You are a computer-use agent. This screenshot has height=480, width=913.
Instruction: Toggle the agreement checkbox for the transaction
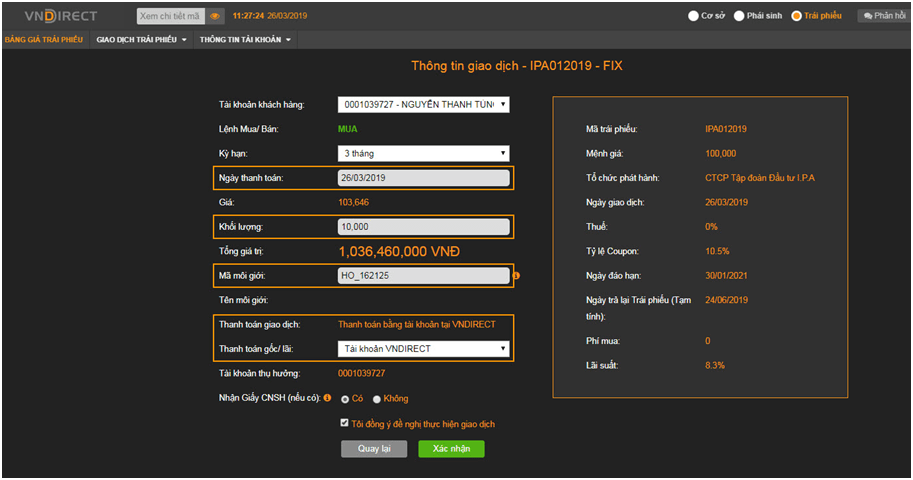click(346, 424)
